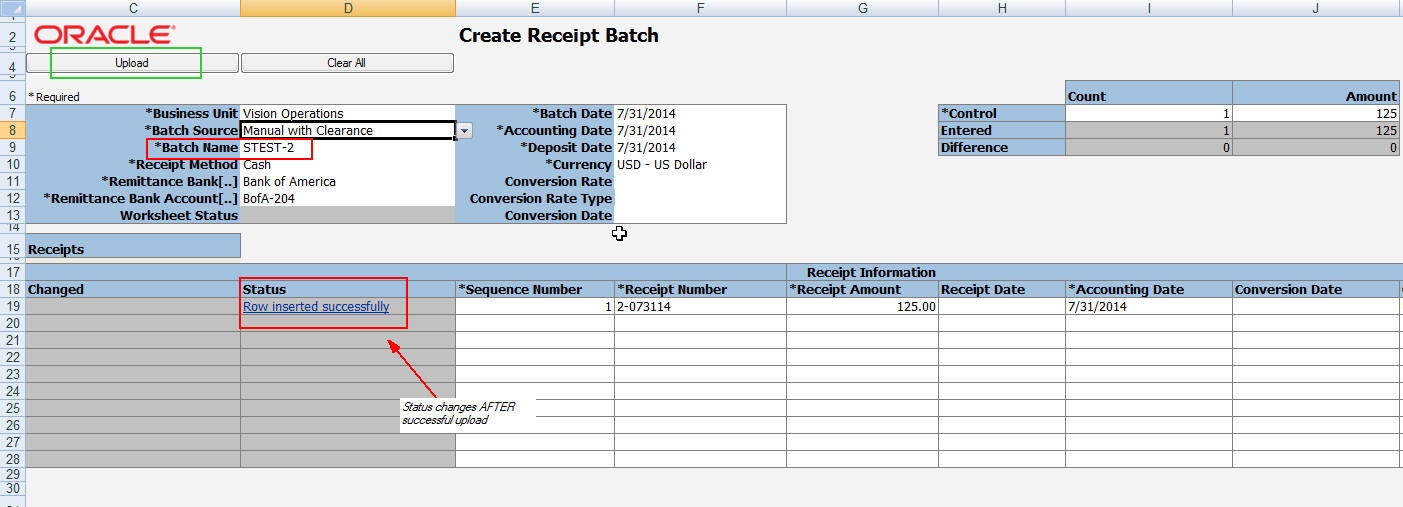
Task: Select the Business Unit field Vision Operations
Action: pyautogui.click(x=346, y=114)
